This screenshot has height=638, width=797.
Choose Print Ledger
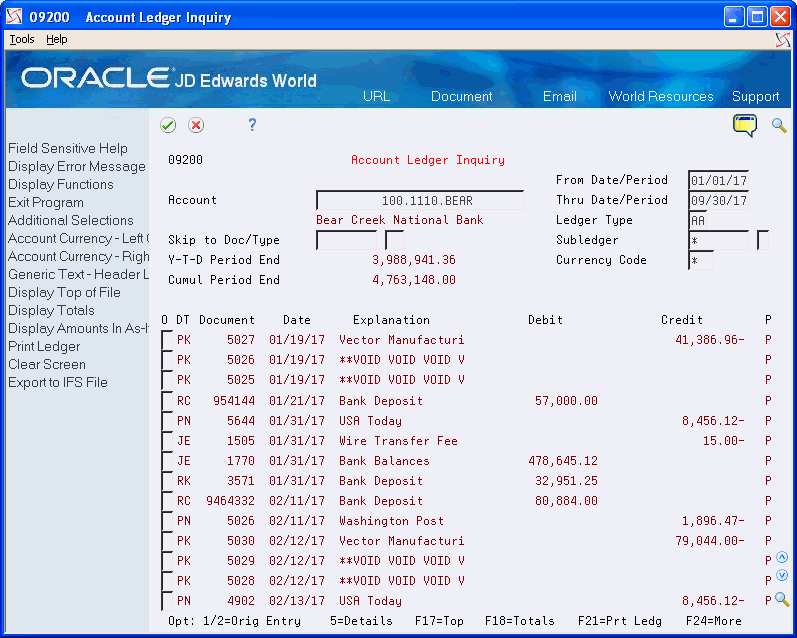(x=44, y=347)
